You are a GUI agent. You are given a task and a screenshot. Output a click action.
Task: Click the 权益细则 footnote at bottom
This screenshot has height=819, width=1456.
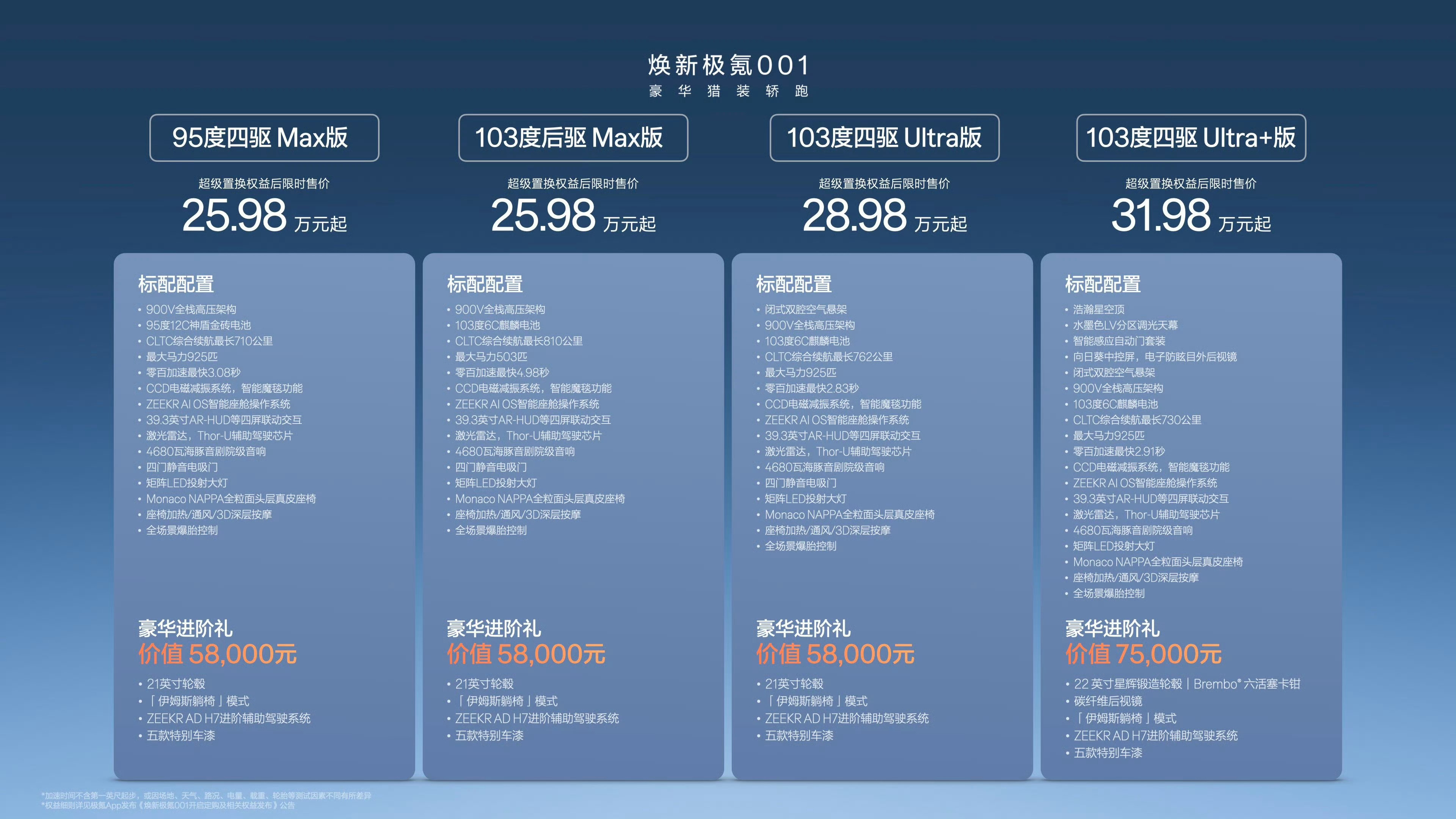coord(168,805)
